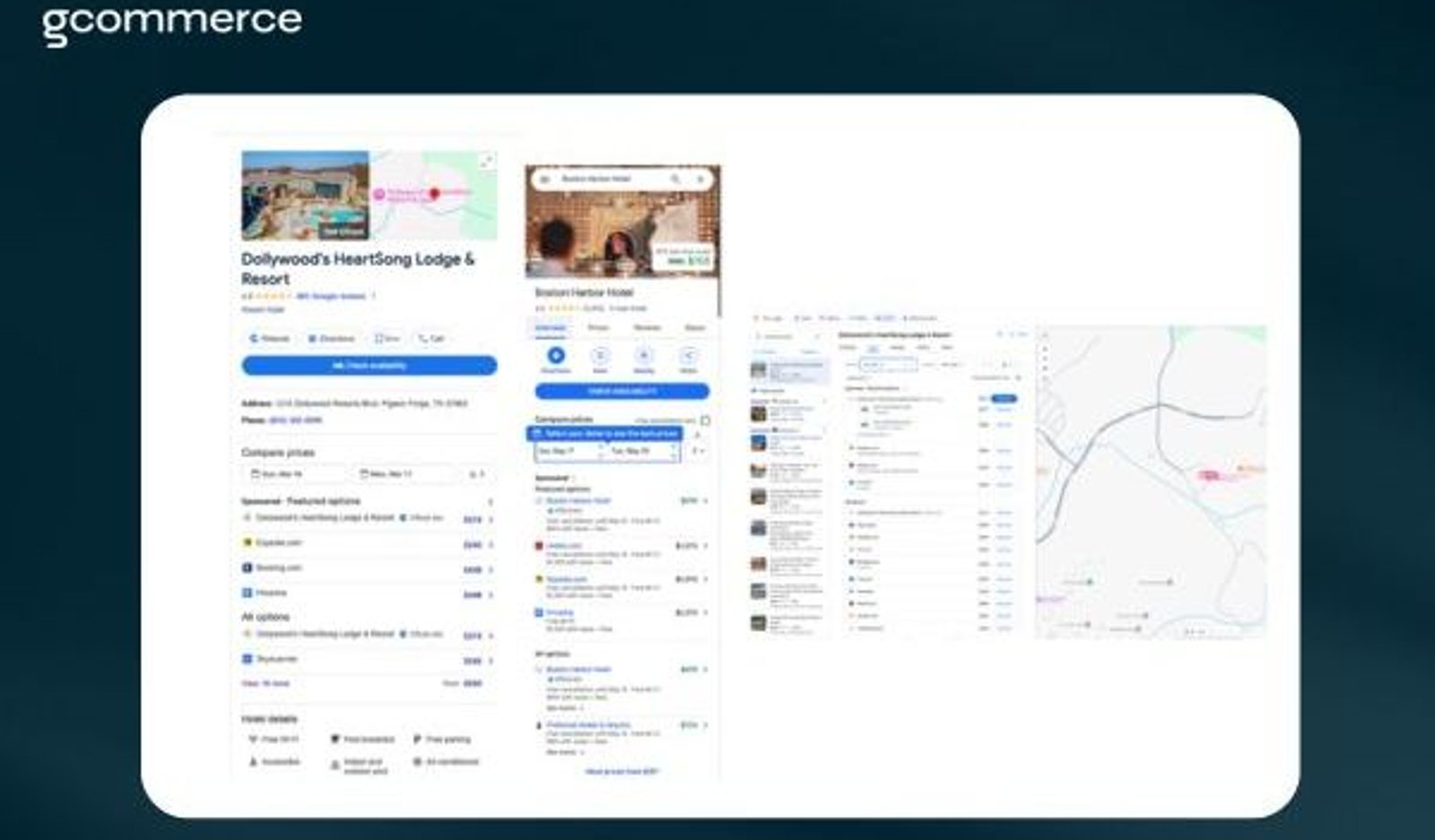Switch to Reviews tab in Boston Harbor panel
The height and width of the screenshot is (840, 1435).
(647, 328)
